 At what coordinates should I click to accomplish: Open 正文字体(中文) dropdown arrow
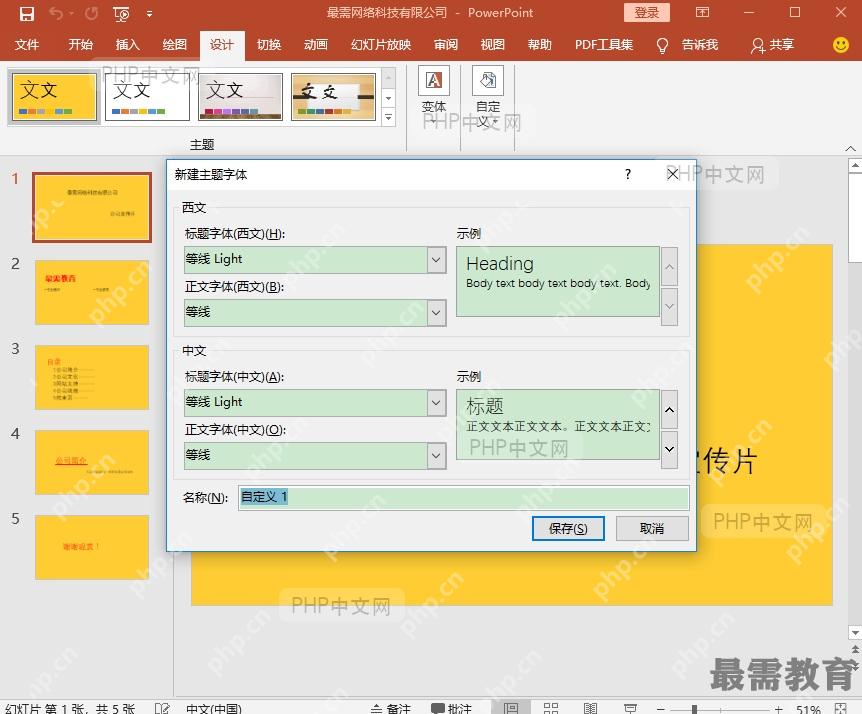[x=436, y=455]
